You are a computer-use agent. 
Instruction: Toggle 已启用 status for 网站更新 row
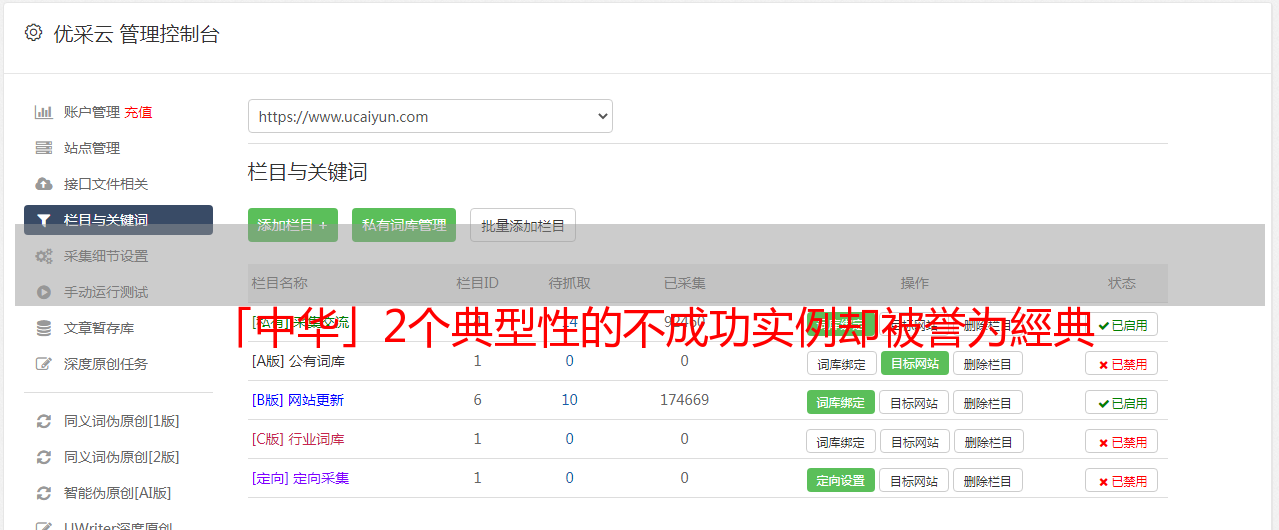click(x=1121, y=403)
